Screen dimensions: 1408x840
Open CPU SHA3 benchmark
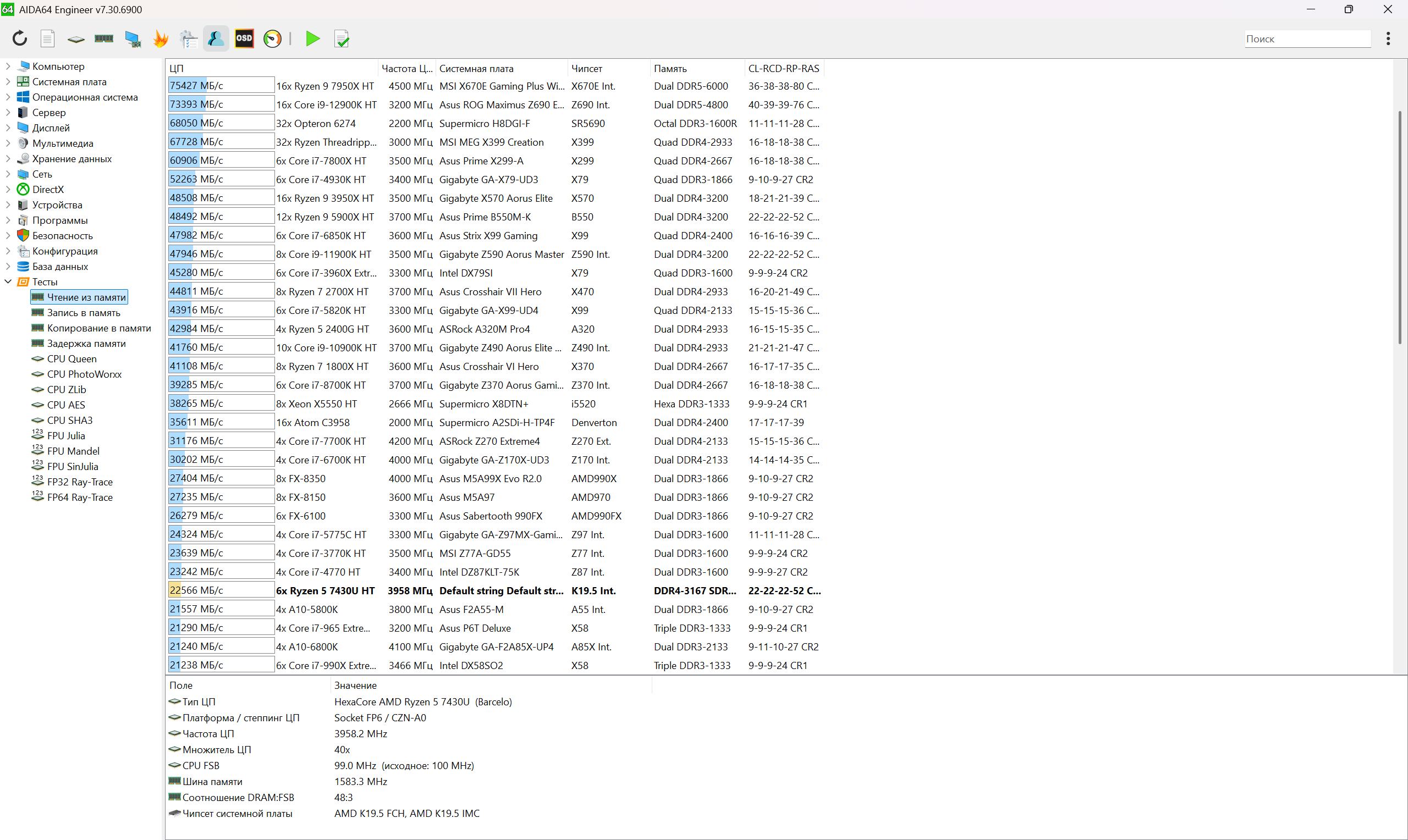(62, 420)
